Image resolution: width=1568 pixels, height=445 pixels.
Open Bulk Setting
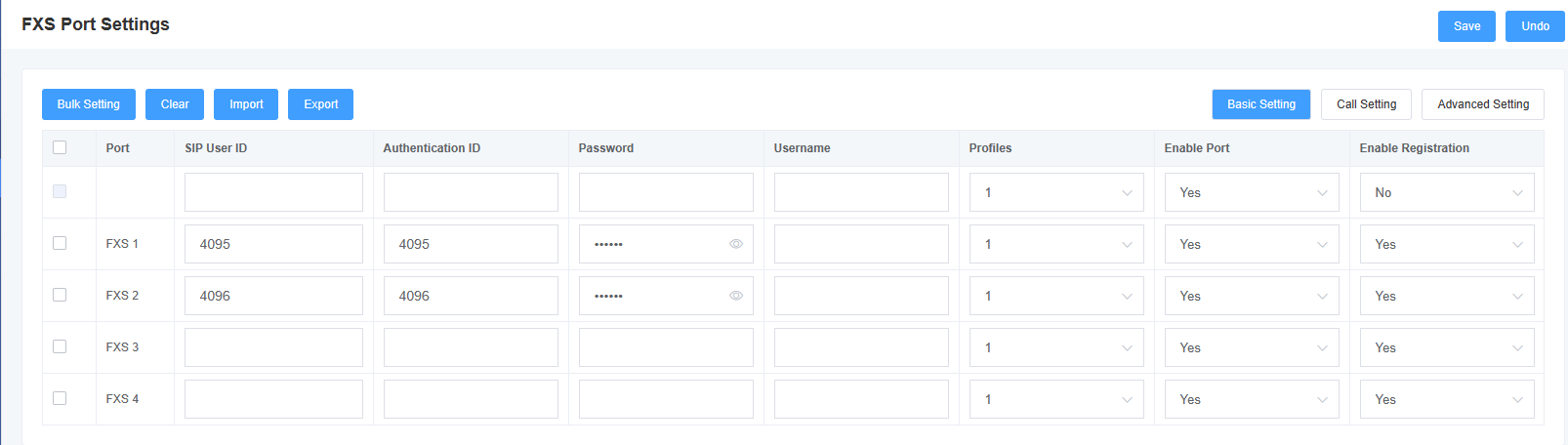pos(89,104)
